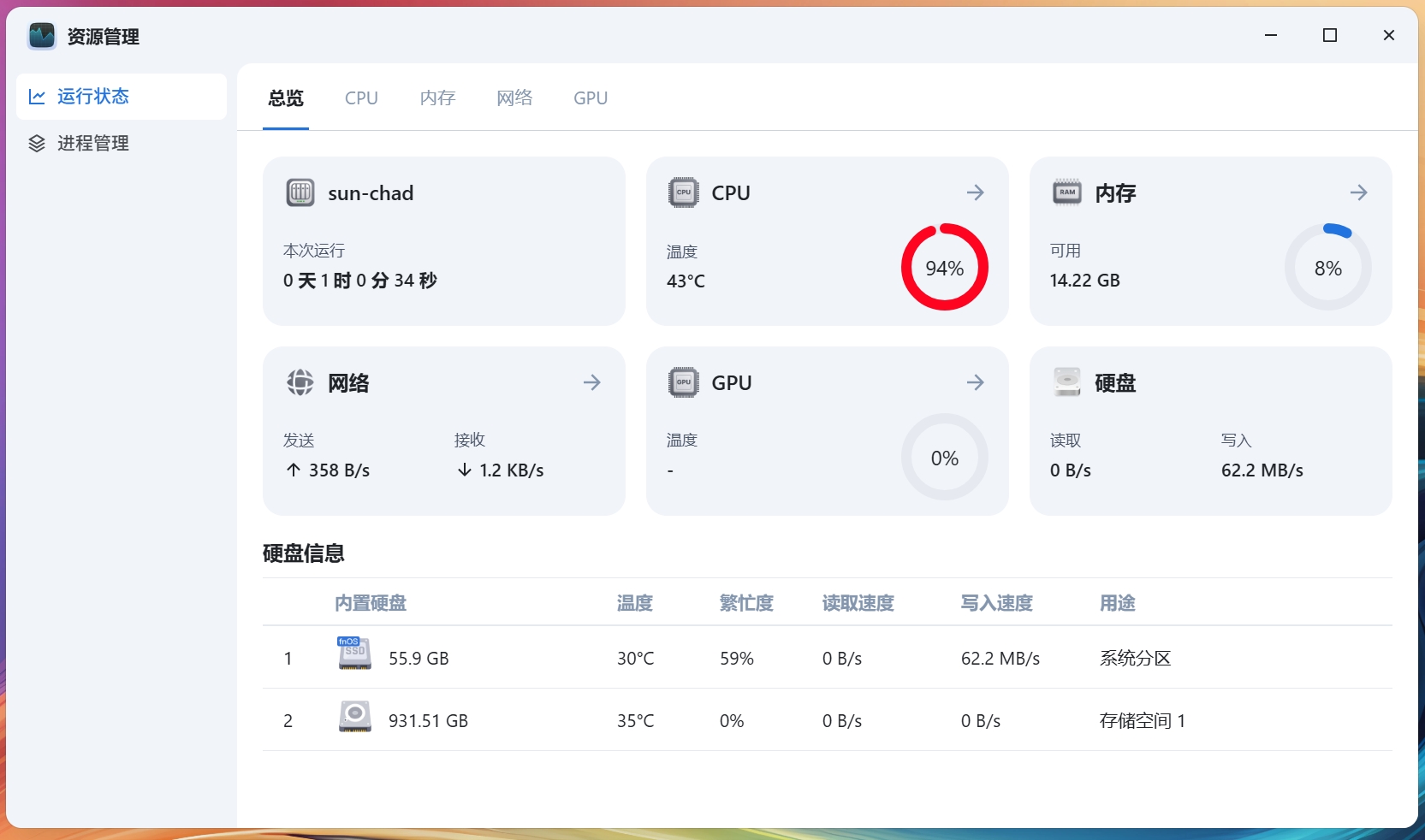Click the 内存 card title
Screen dimensions: 1425x840
point(1115,192)
